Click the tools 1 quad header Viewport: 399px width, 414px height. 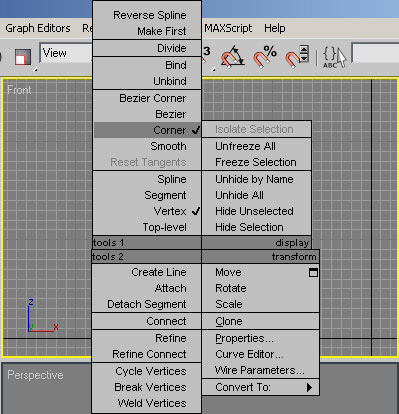click(x=147, y=243)
